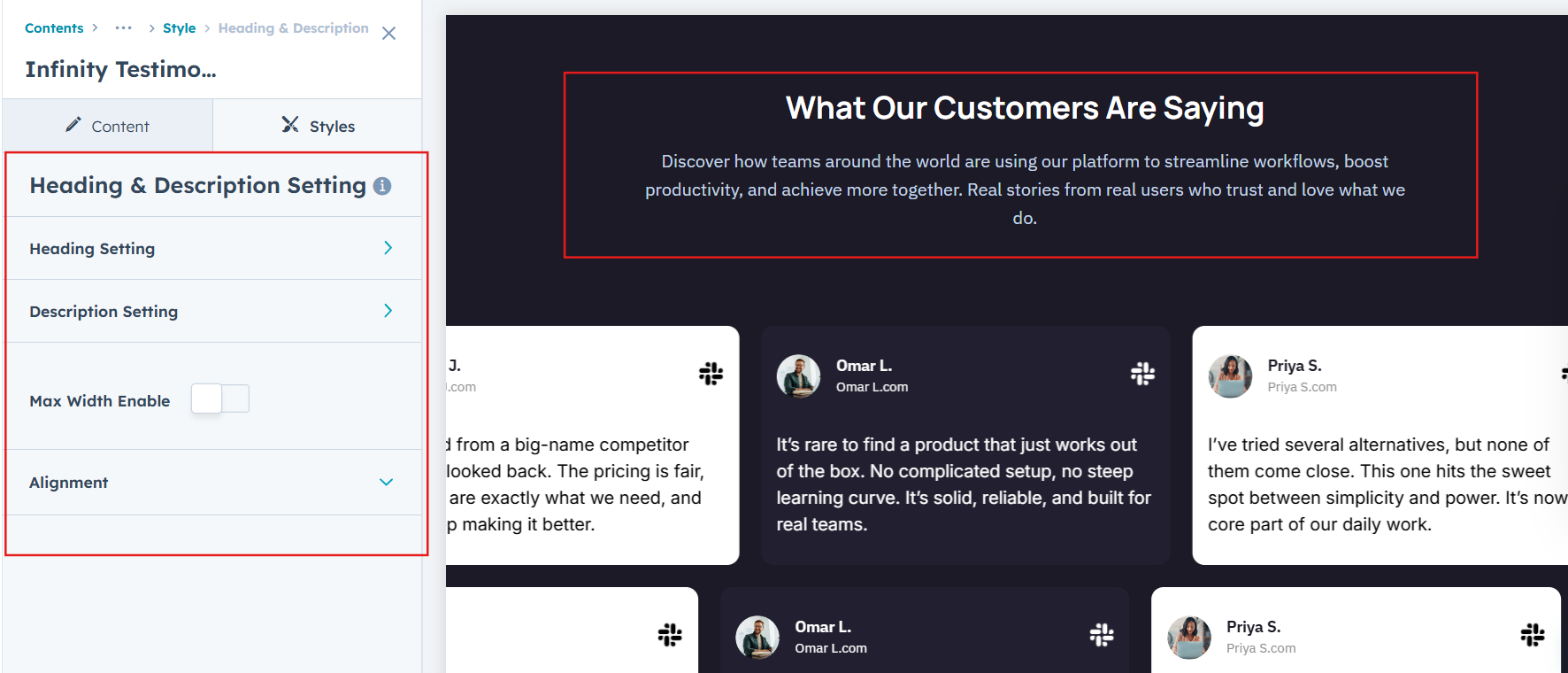Go to Contents breadcrumb link
This screenshot has height=673, width=1568.
[x=54, y=28]
